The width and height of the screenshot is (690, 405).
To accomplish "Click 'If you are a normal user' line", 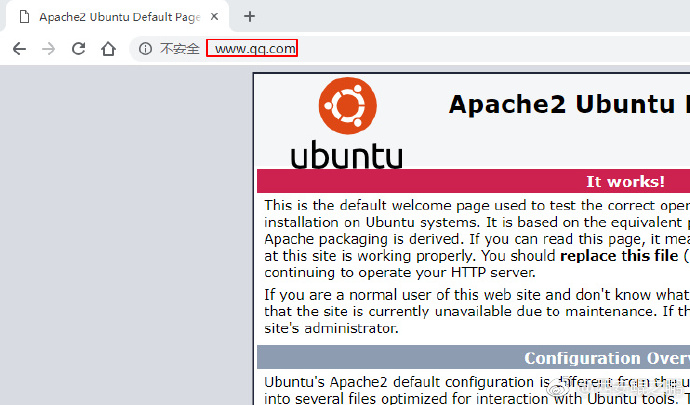I will pyautogui.click(x=477, y=295).
